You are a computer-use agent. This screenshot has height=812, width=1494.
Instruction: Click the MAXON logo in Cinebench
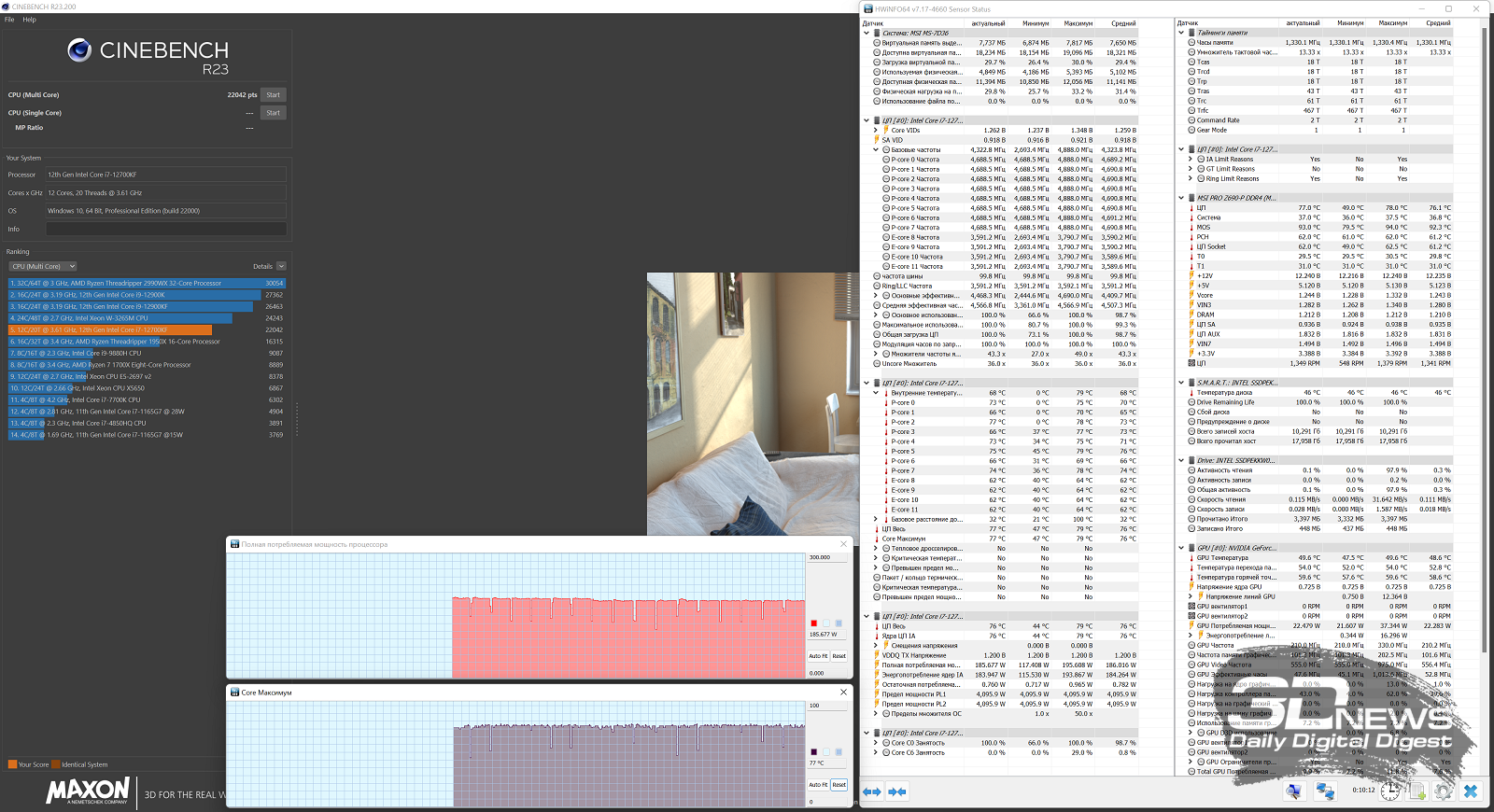(x=88, y=791)
